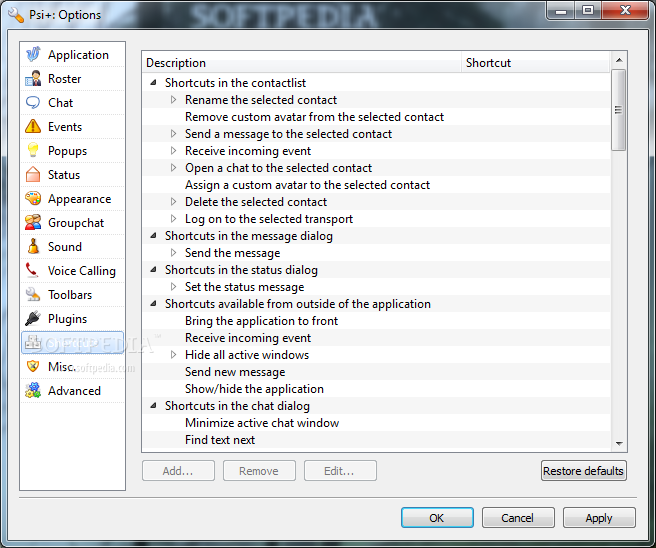
Task: Collapse Shortcuts in the message dialog
Action: pos(154,236)
